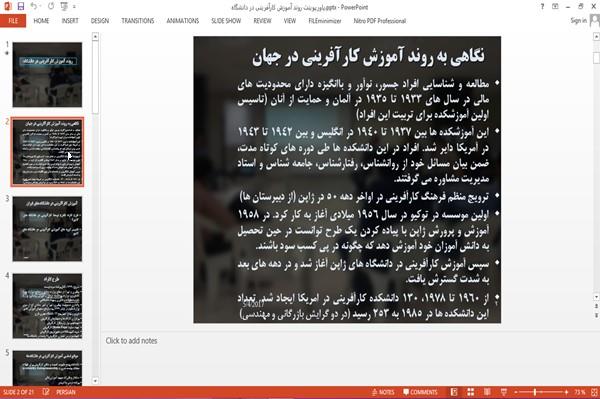Open the VIEW ribbon tab
The height and width of the screenshot is (399, 600).
[290, 21]
